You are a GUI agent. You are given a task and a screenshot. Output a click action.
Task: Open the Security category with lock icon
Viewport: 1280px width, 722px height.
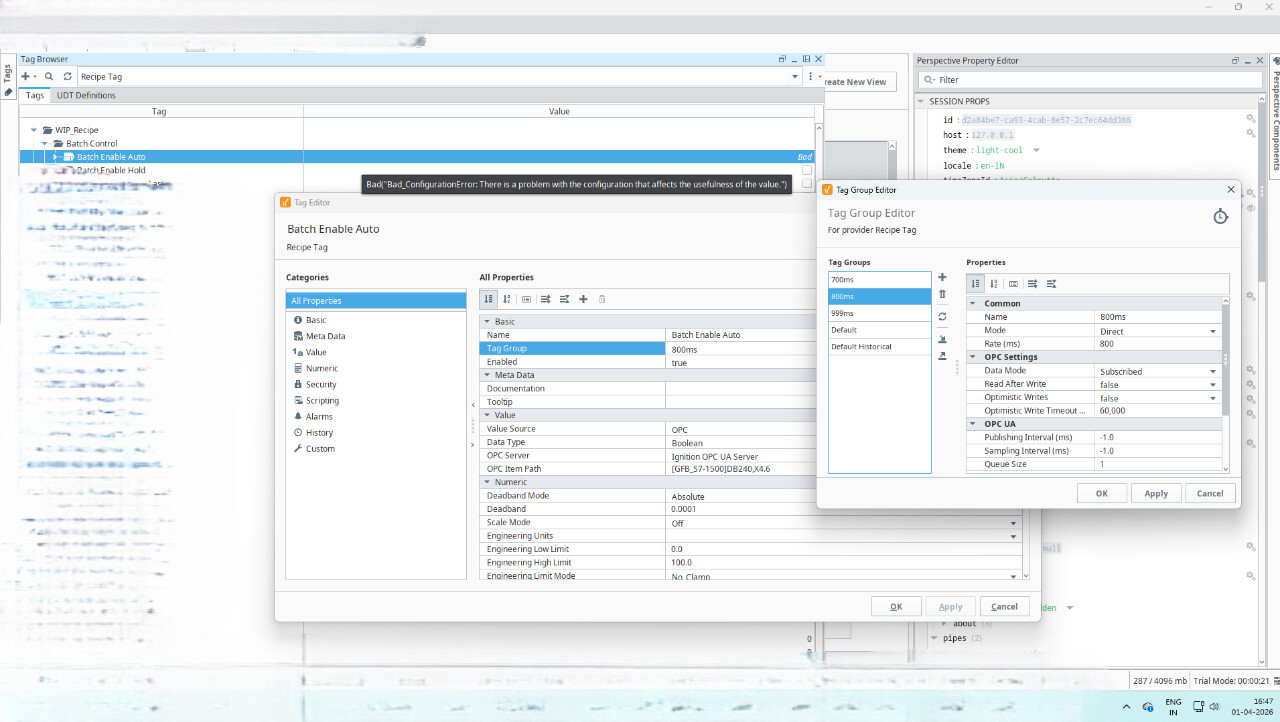(x=320, y=384)
